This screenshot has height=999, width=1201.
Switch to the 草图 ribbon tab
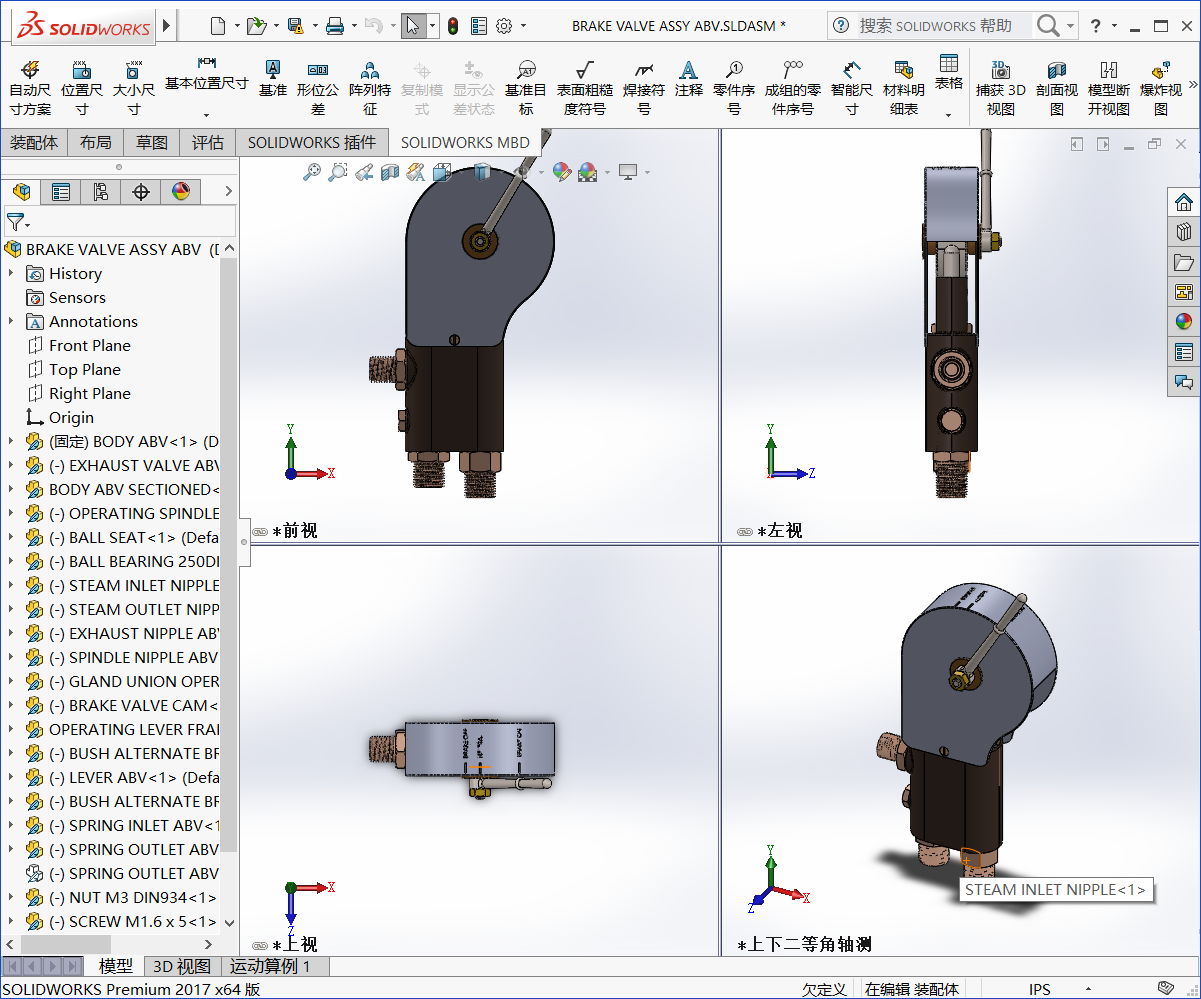[152, 143]
